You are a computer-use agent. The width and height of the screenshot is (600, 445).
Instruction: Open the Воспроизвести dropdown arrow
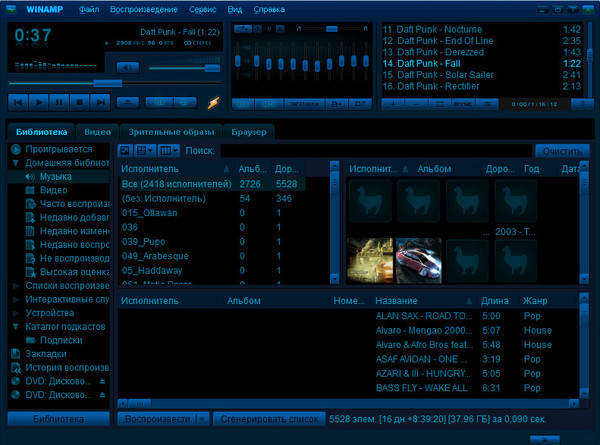click(202, 419)
